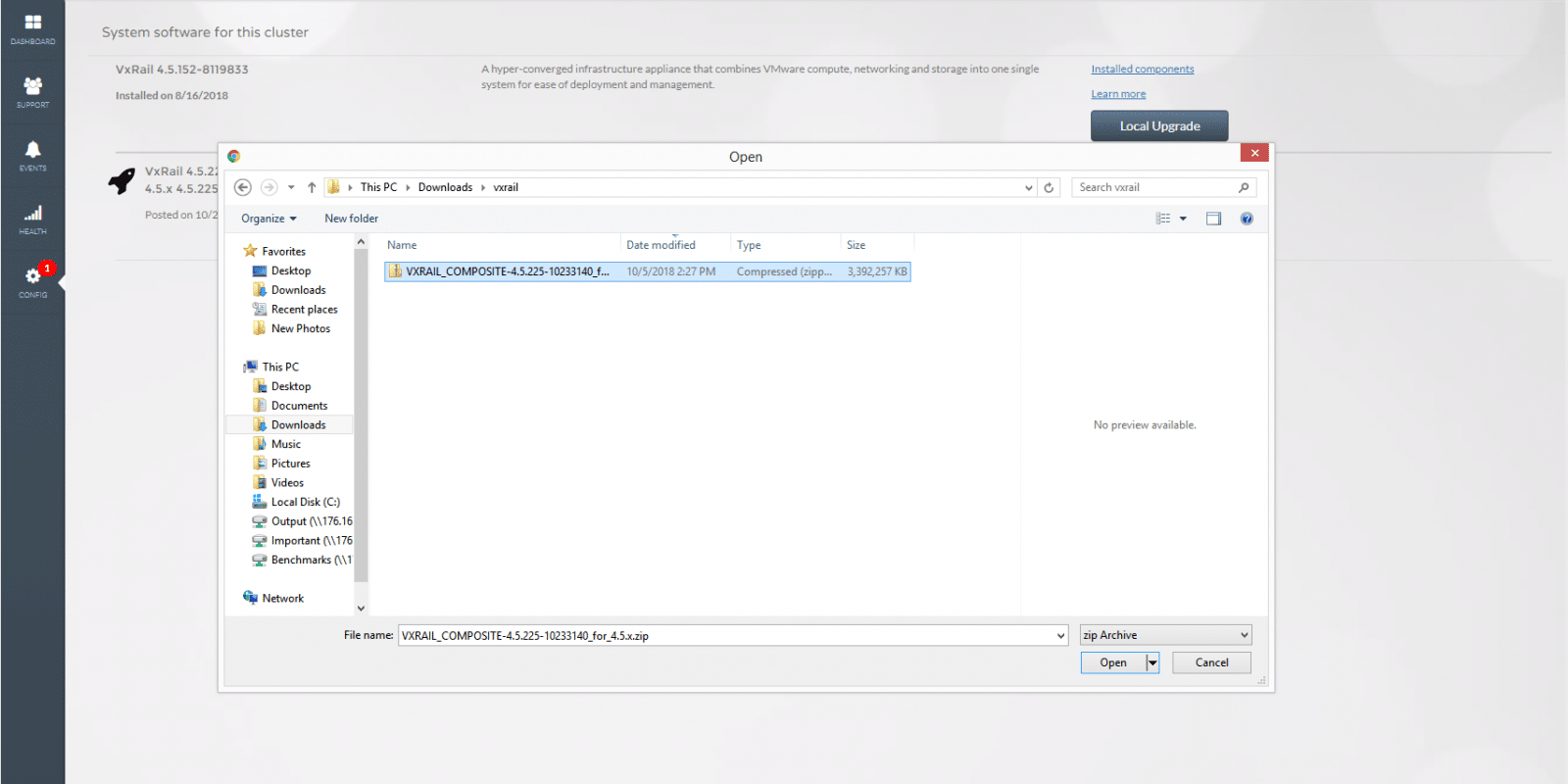1568x784 pixels.
Task: Expand the address bar history dropdown
Action: 1028,187
